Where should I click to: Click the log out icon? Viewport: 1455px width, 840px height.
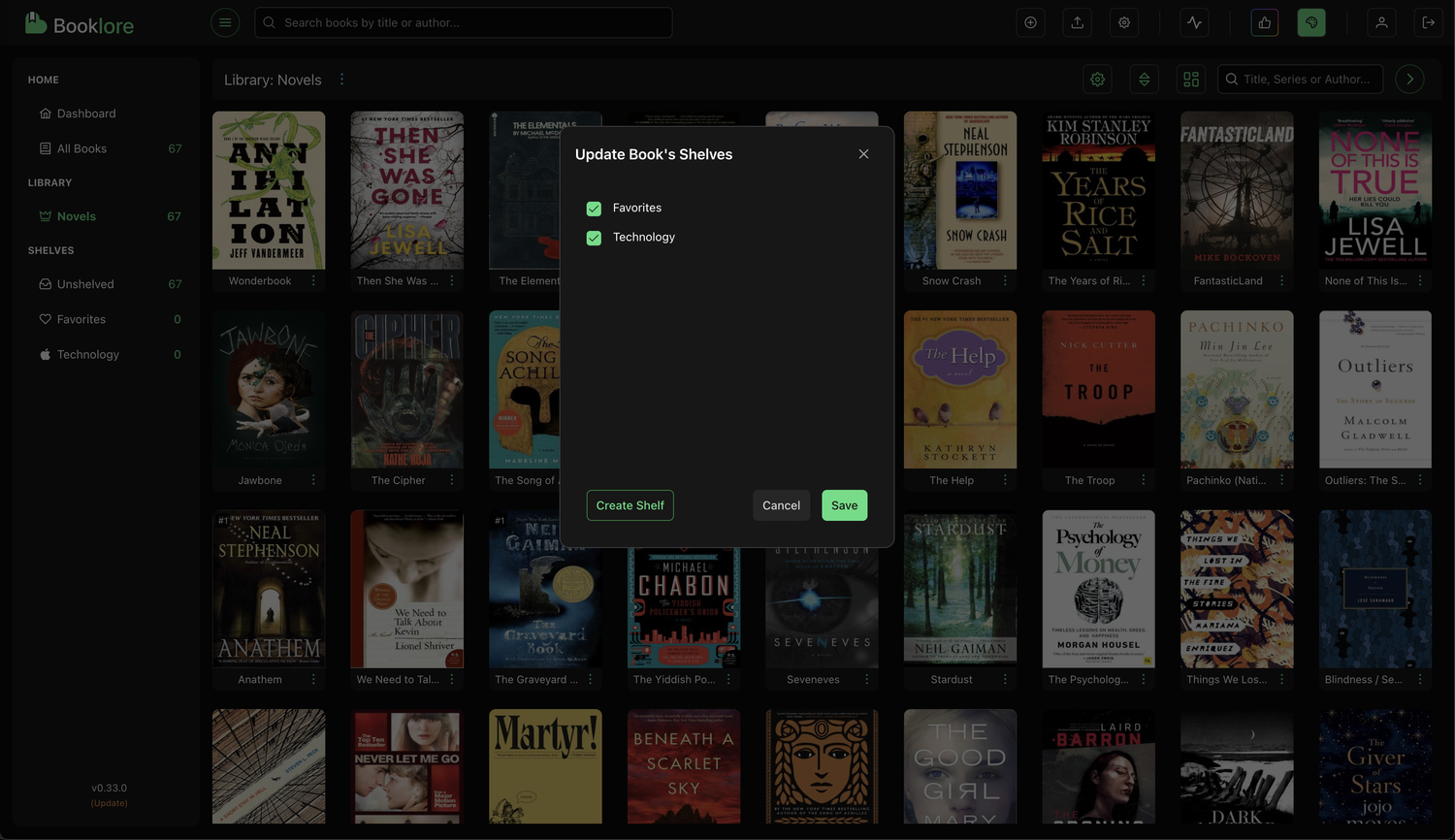(1429, 22)
